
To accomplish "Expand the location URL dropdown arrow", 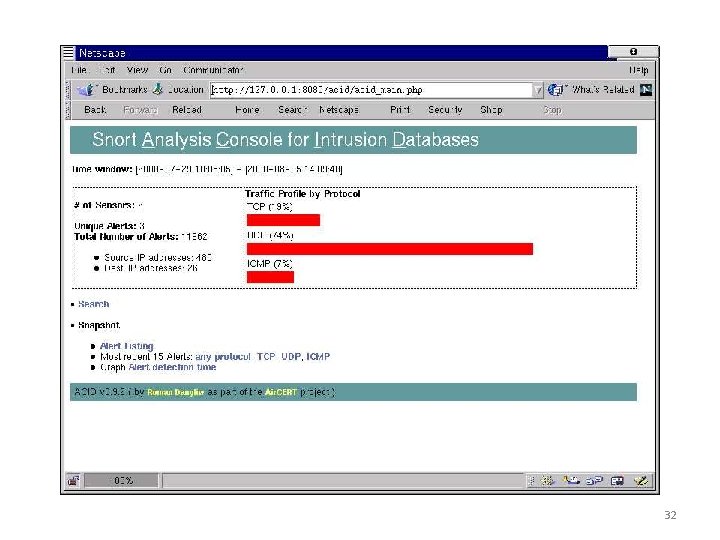I will 538,90.
